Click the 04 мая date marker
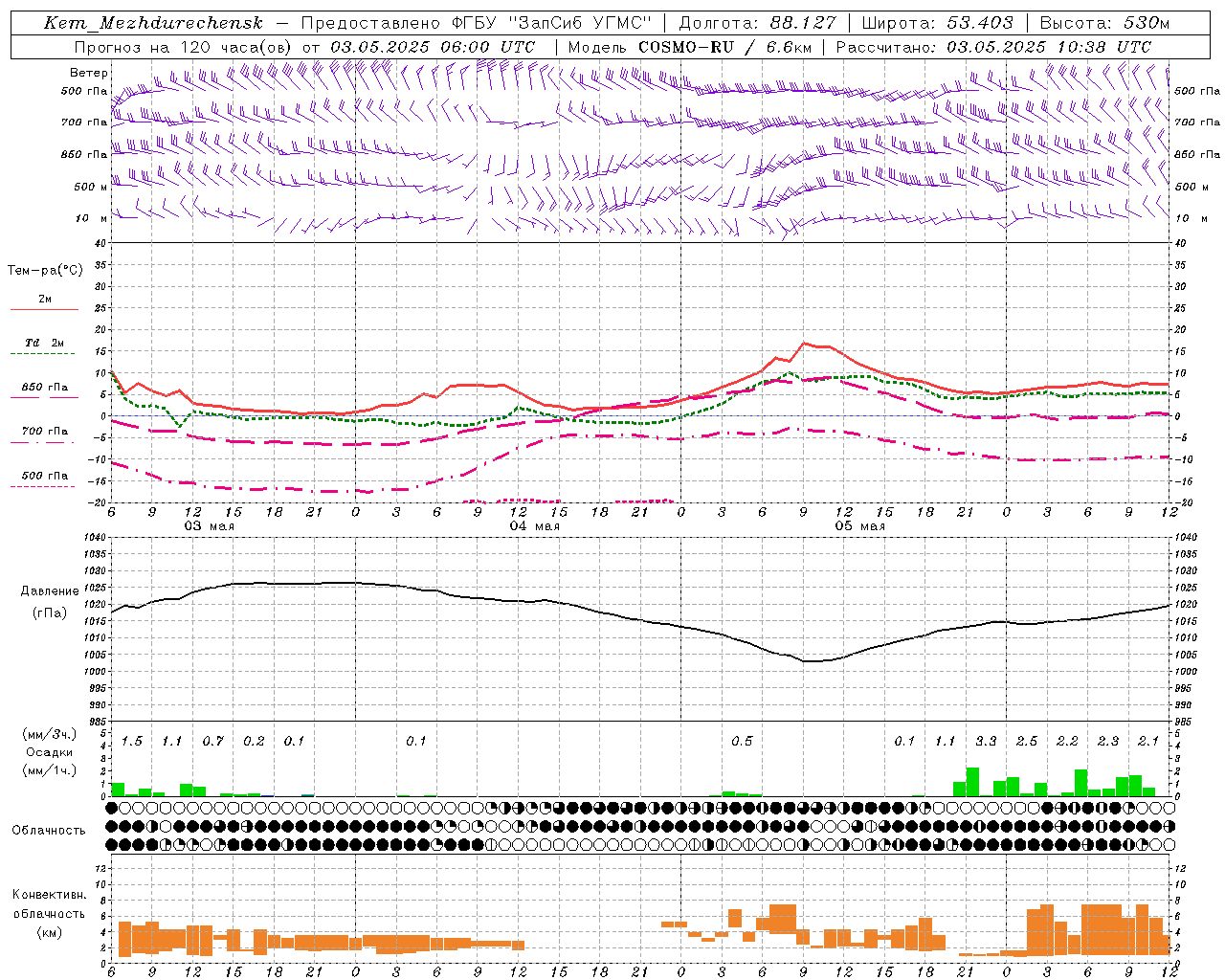Viewport: 1225px width, 980px height. click(534, 526)
